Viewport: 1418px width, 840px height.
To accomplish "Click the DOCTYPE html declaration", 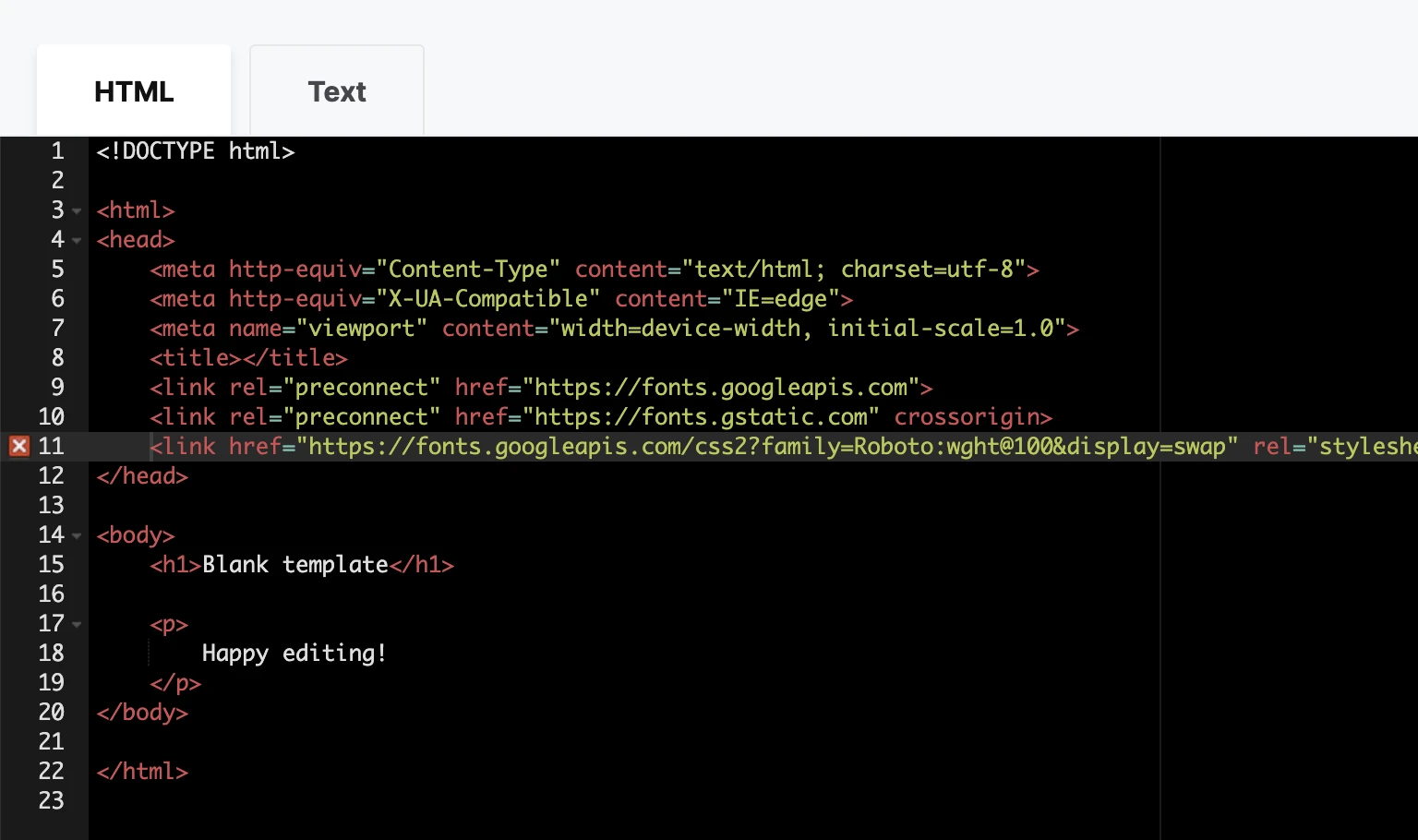I will point(195,151).
